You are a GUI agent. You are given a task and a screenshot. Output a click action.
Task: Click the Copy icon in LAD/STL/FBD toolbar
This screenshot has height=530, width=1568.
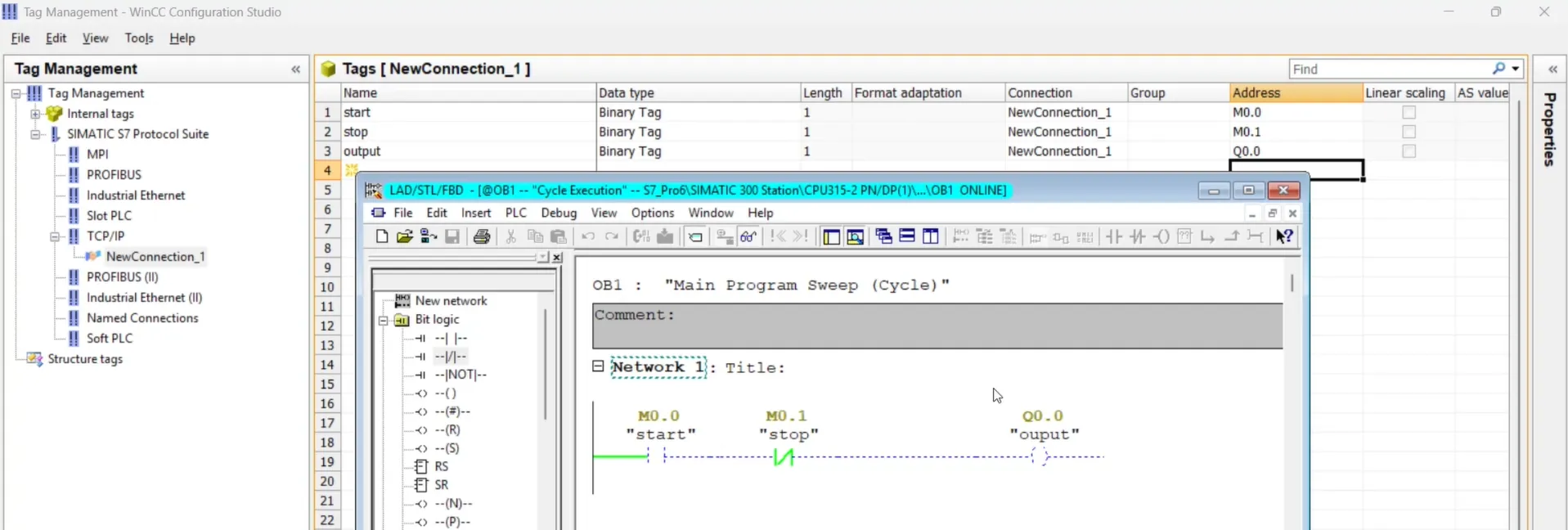[x=535, y=236]
